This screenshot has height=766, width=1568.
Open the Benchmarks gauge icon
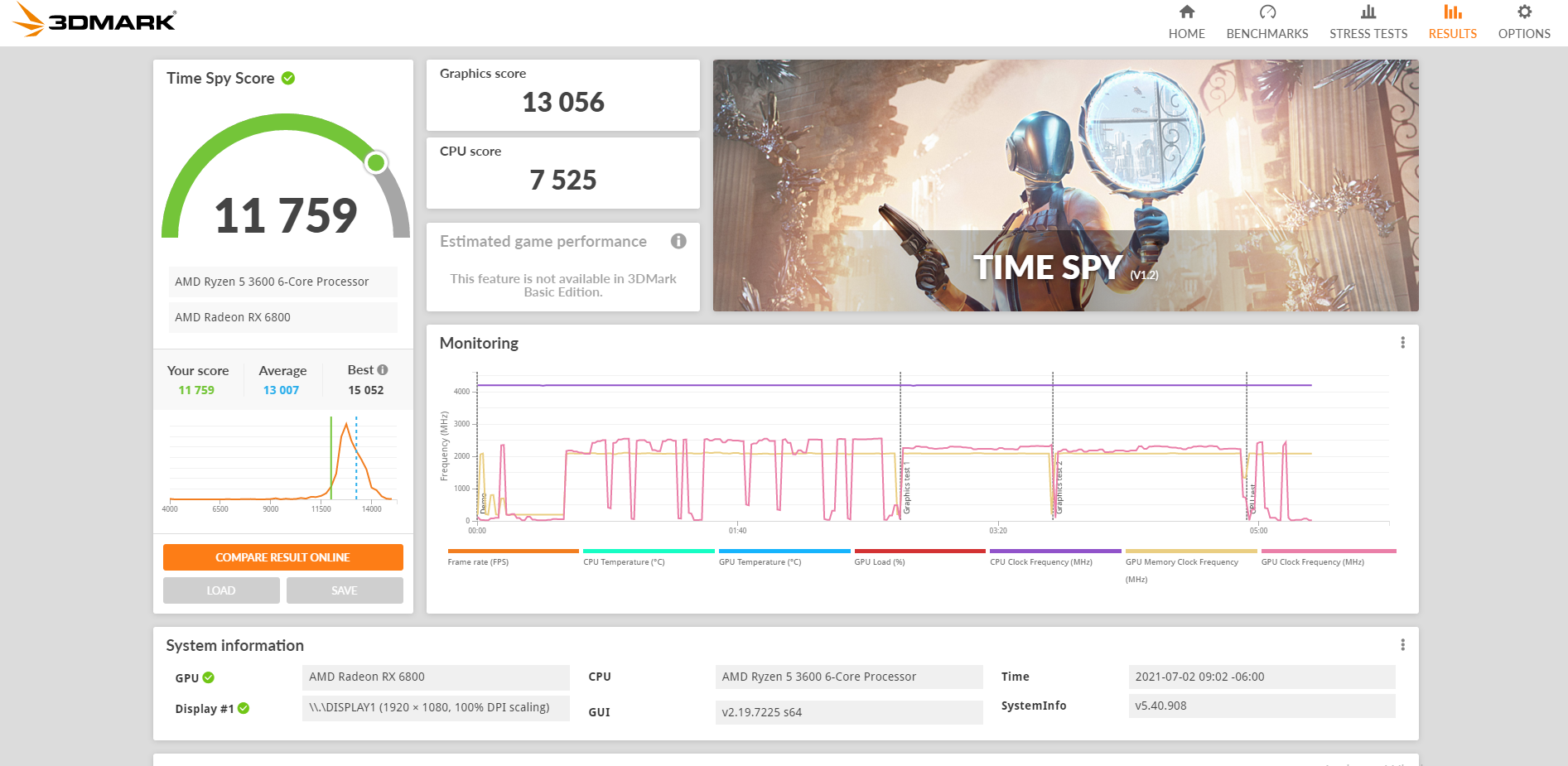click(x=1267, y=12)
